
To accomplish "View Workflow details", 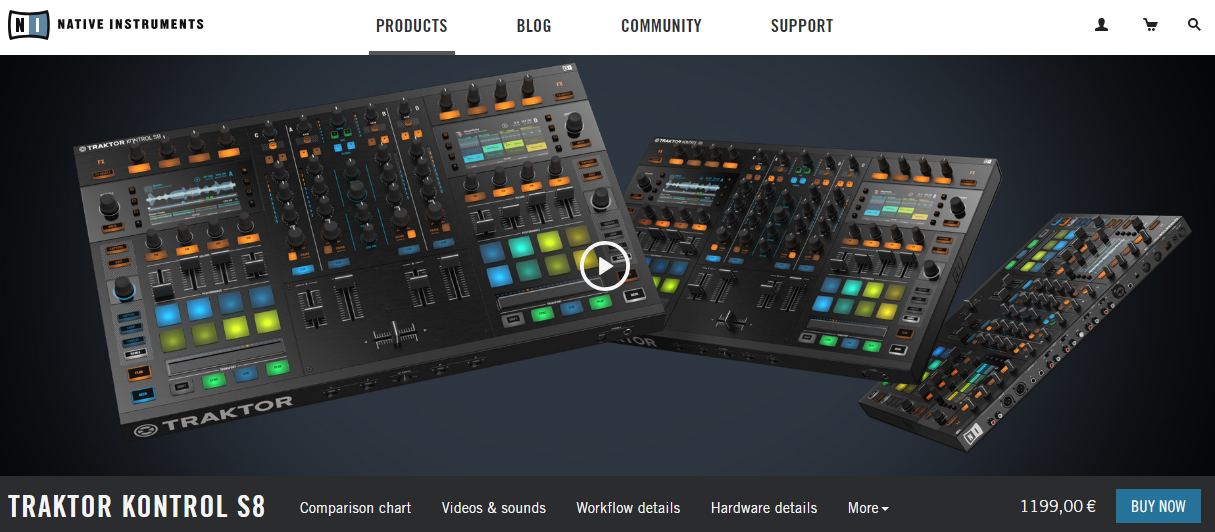I will tap(628, 508).
